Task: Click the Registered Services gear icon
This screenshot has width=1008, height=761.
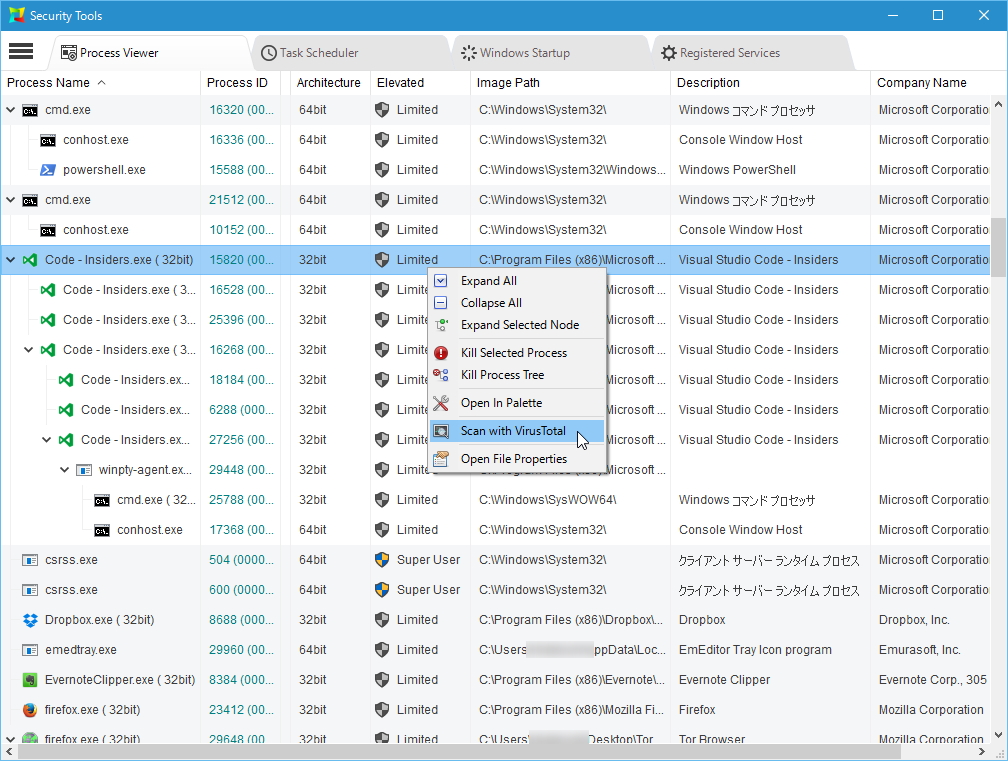Action: [669, 53]
